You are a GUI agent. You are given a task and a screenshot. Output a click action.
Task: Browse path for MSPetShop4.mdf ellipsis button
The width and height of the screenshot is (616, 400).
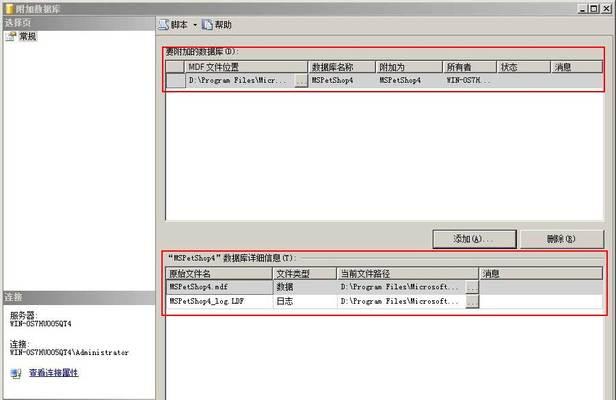tap(472, 287)
